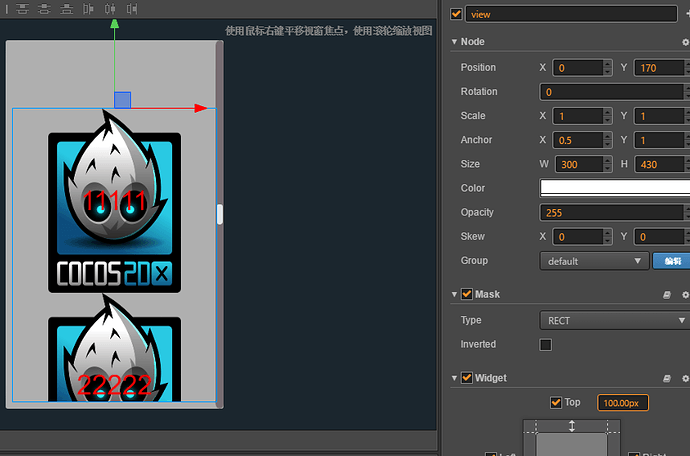690x456 pixels.
Task: Collapse the Widget component section
Action: (454, 378)
